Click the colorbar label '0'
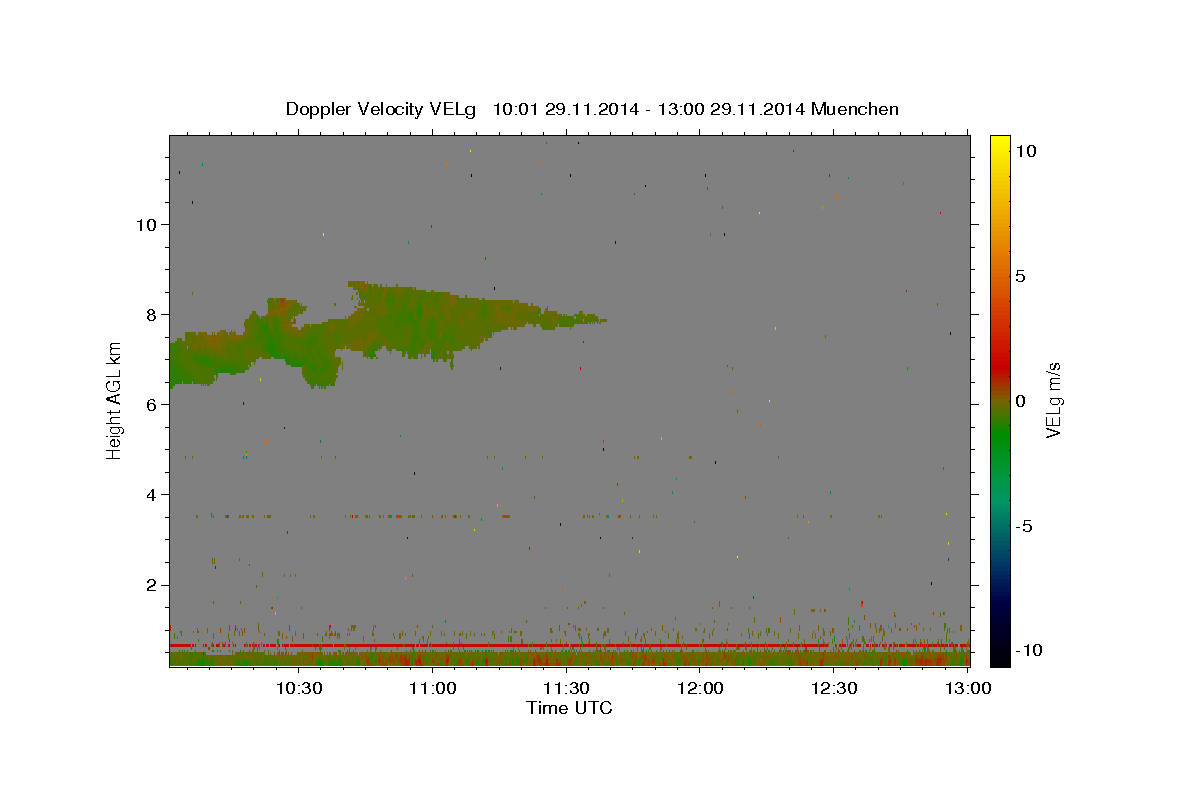 [1020, 401]
